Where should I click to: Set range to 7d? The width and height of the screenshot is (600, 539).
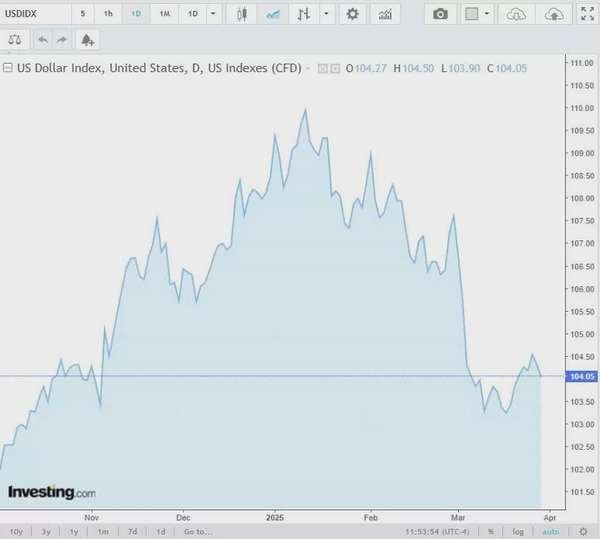coord(132,532)
